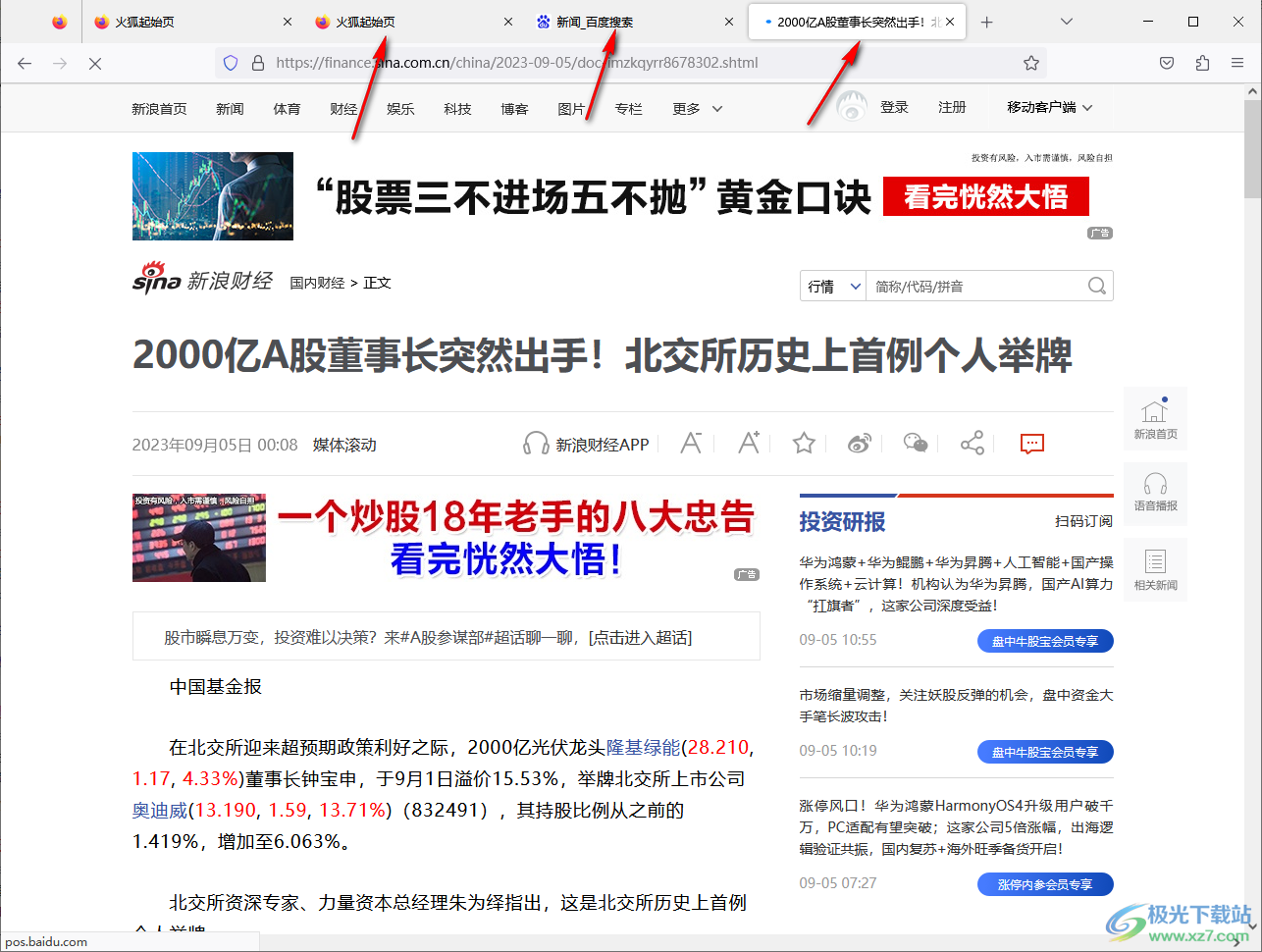Click the 涨停内参会员专享 button
The image size is (1262, 952).
pyautogui.click(x=1045, y=884)
